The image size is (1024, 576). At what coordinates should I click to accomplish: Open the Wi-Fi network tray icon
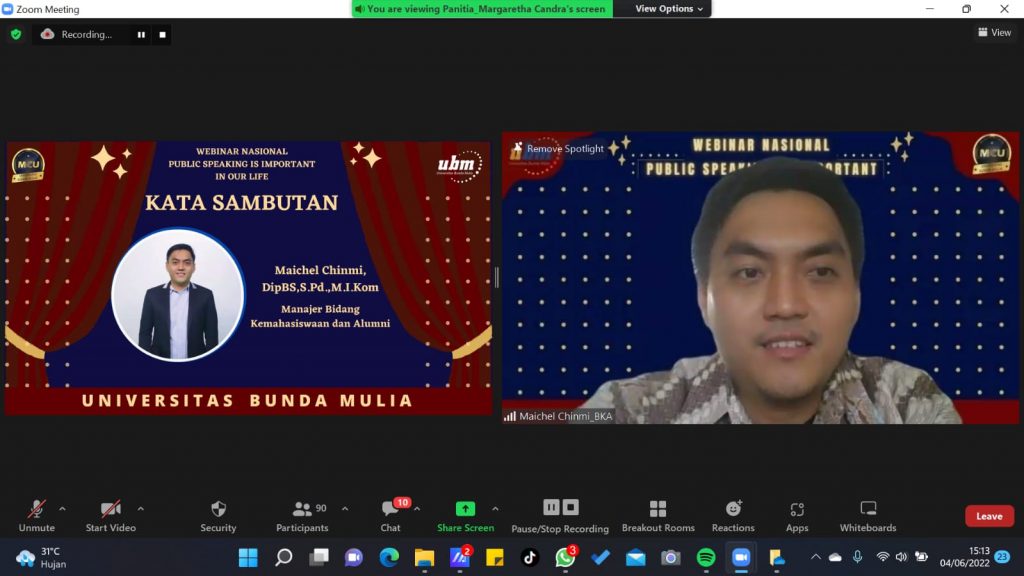pos(882,557)
